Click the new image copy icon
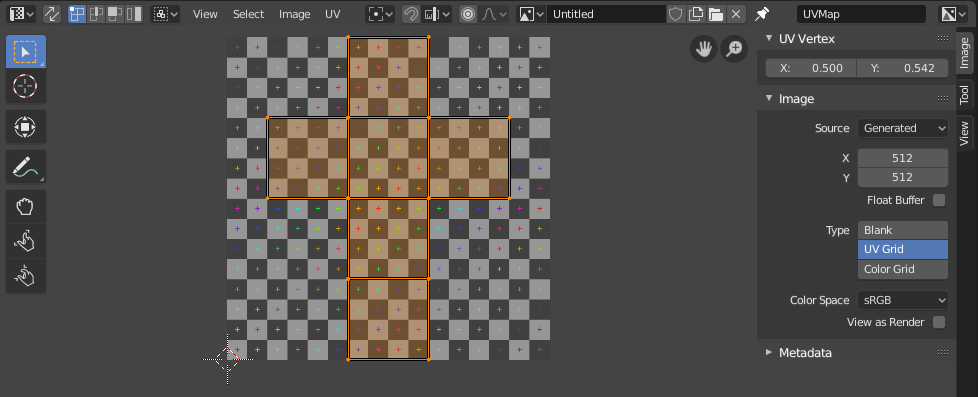 (x=695, y=14)
